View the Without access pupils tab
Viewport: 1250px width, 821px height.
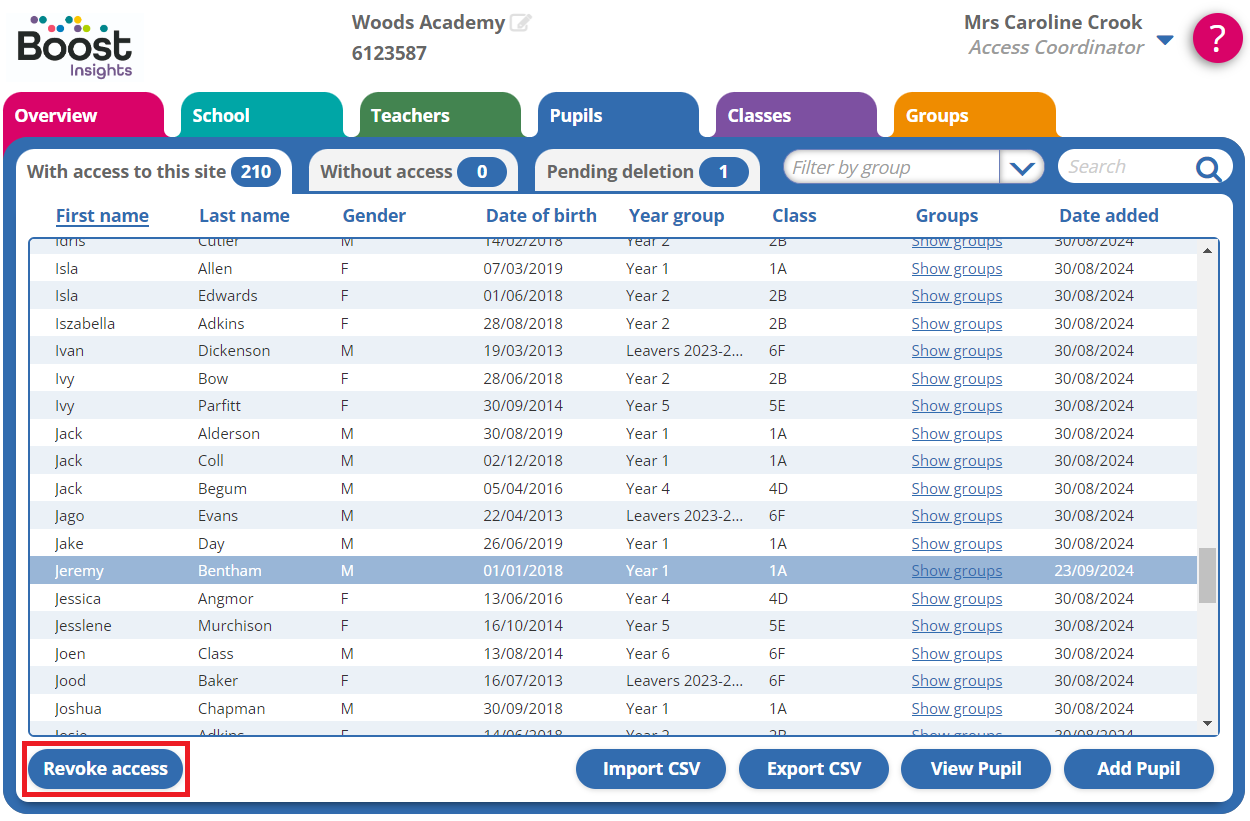coord(412,172)
